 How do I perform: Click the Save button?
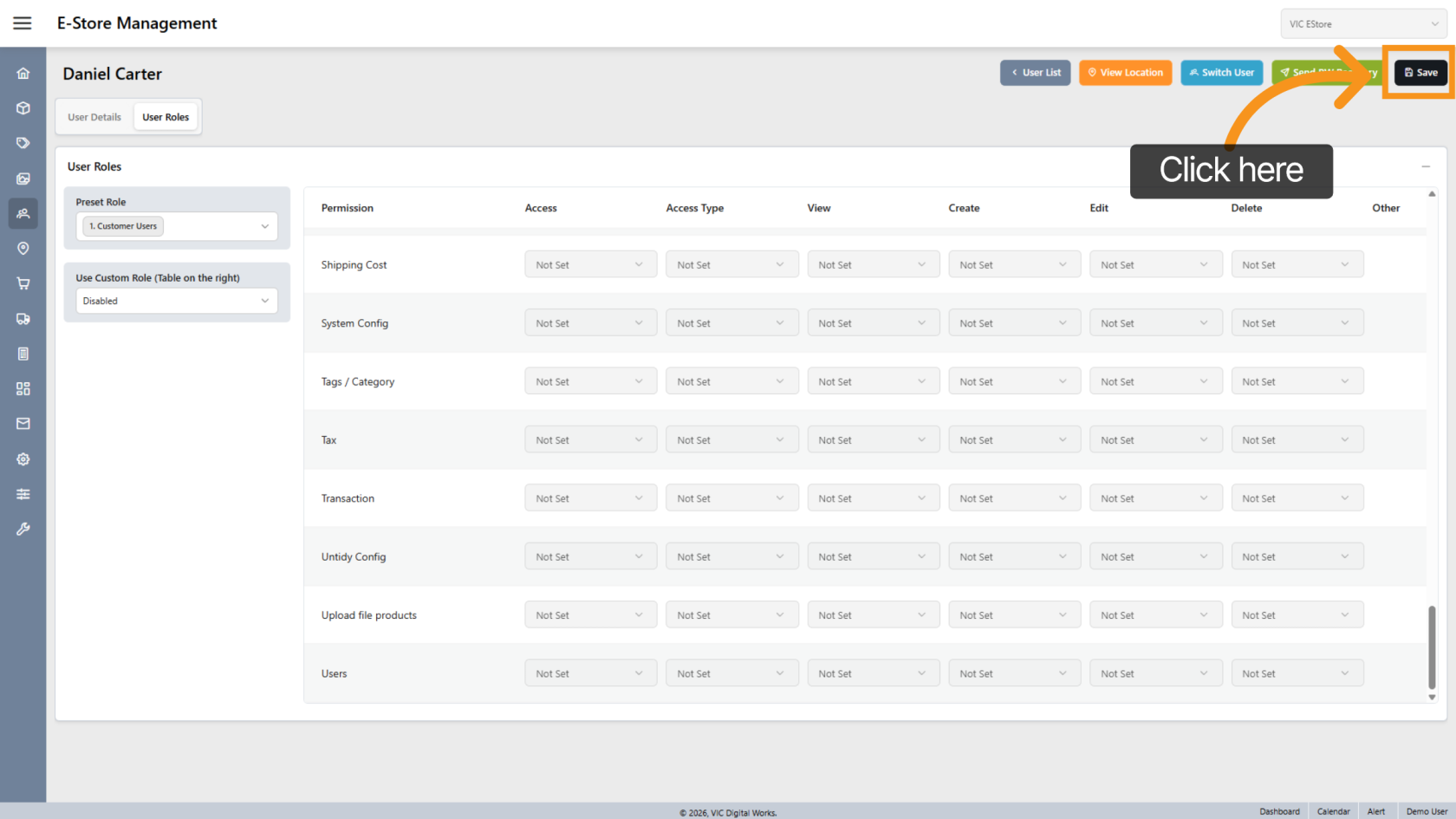pyautogui.click(x=1420, y=73)
